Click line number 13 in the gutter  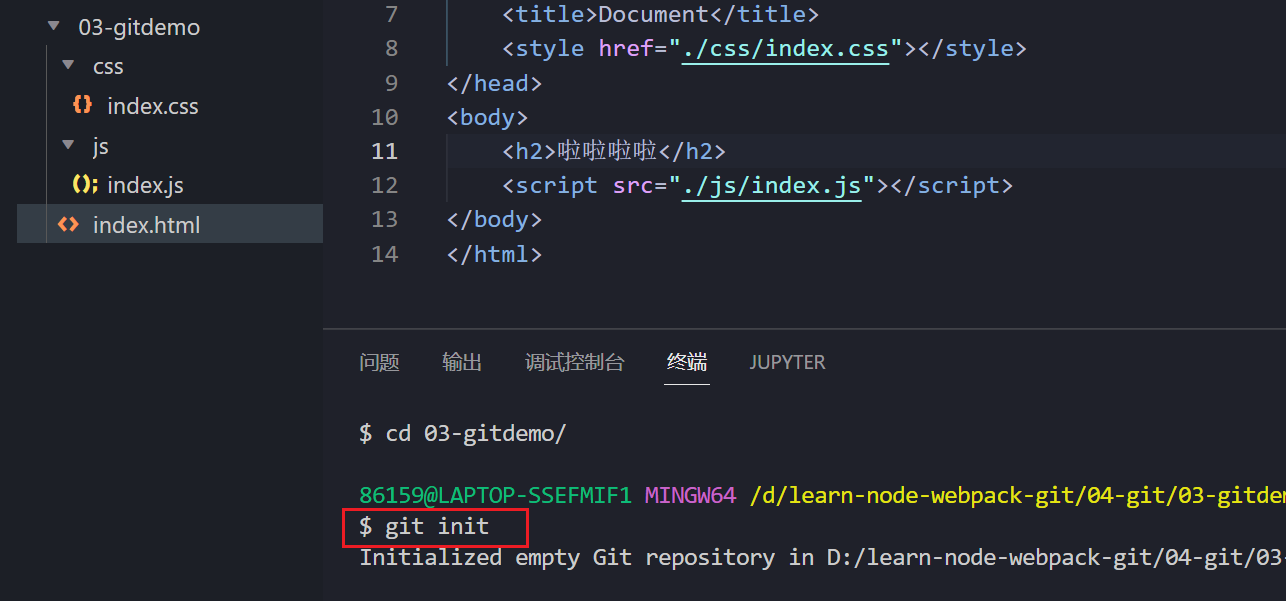384,219
